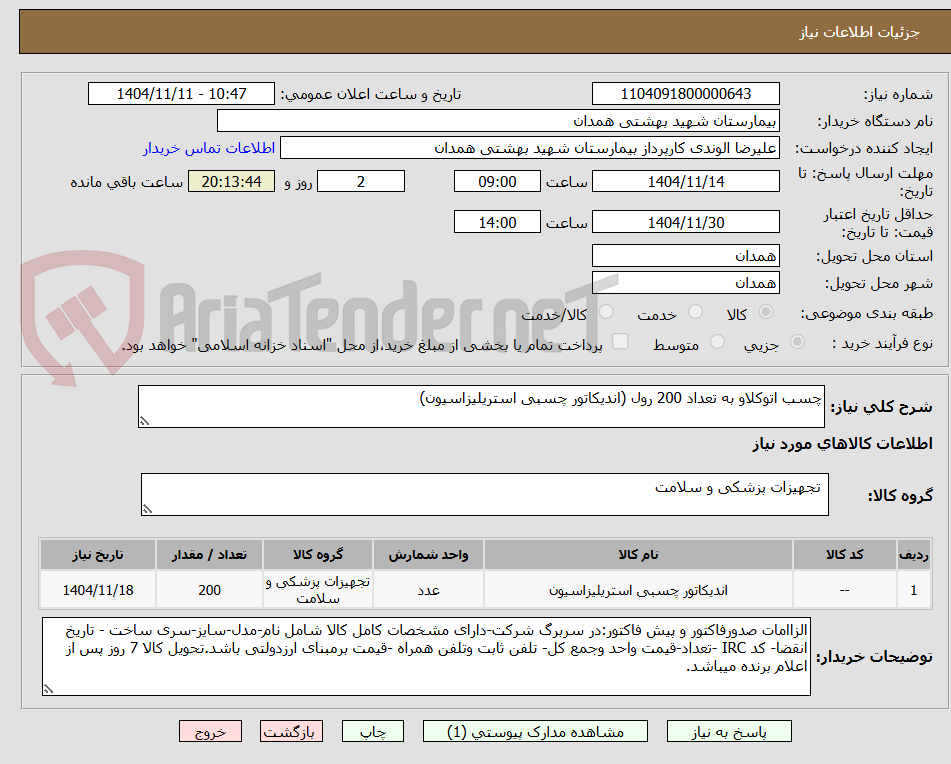Select the خدمت radio button
This screenshot has height=764, width=951.
point(696,312)
